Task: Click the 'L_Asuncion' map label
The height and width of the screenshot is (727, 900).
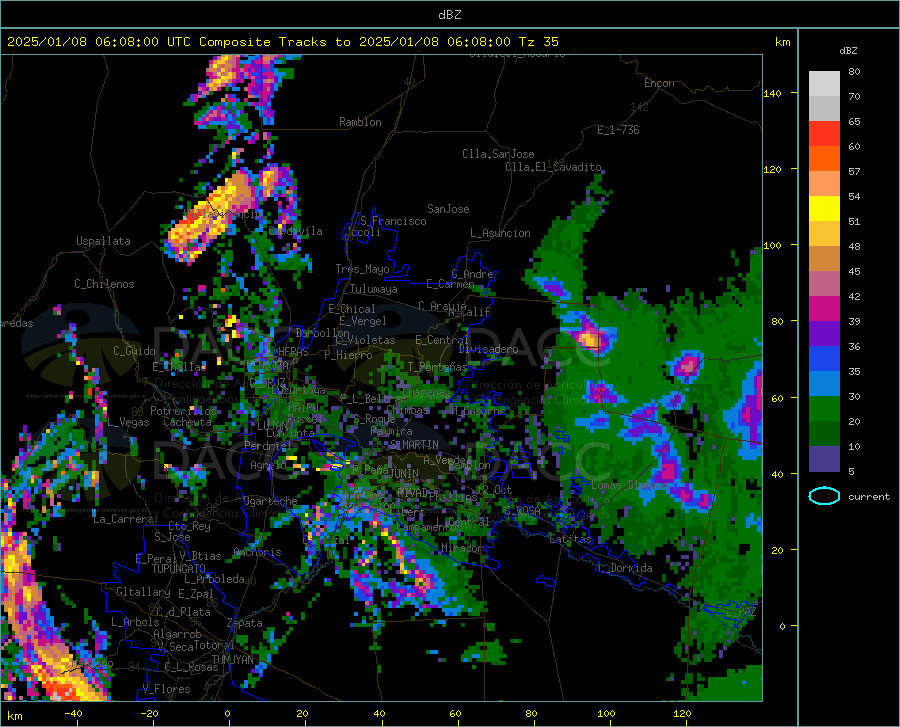Action: [x=500, y=233]
